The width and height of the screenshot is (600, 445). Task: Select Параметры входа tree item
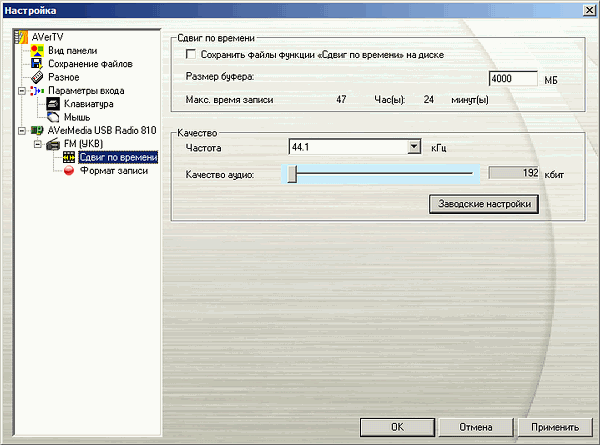tap(86, 91)
